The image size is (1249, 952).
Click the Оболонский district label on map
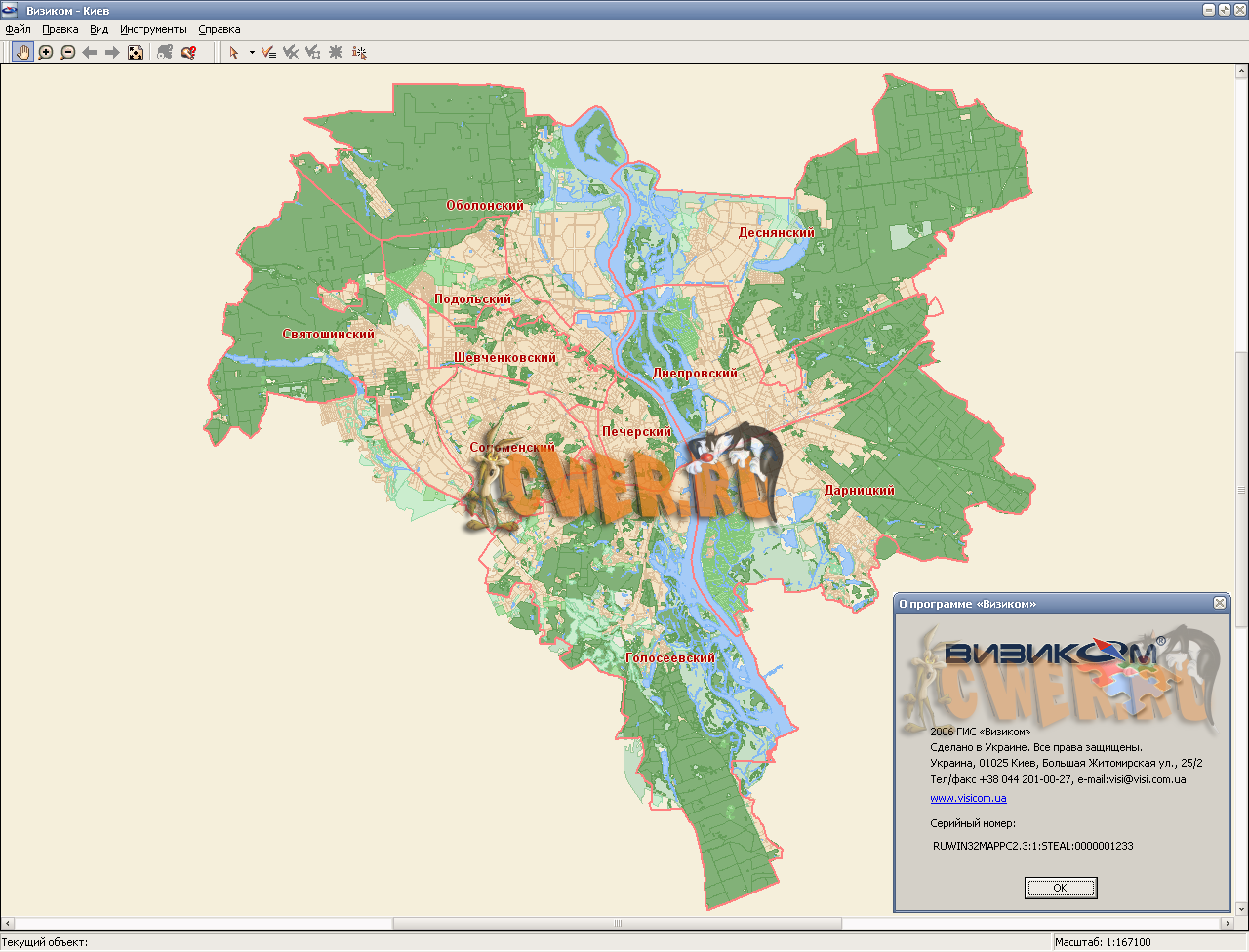pyautogui.click(x=485, y=206)
